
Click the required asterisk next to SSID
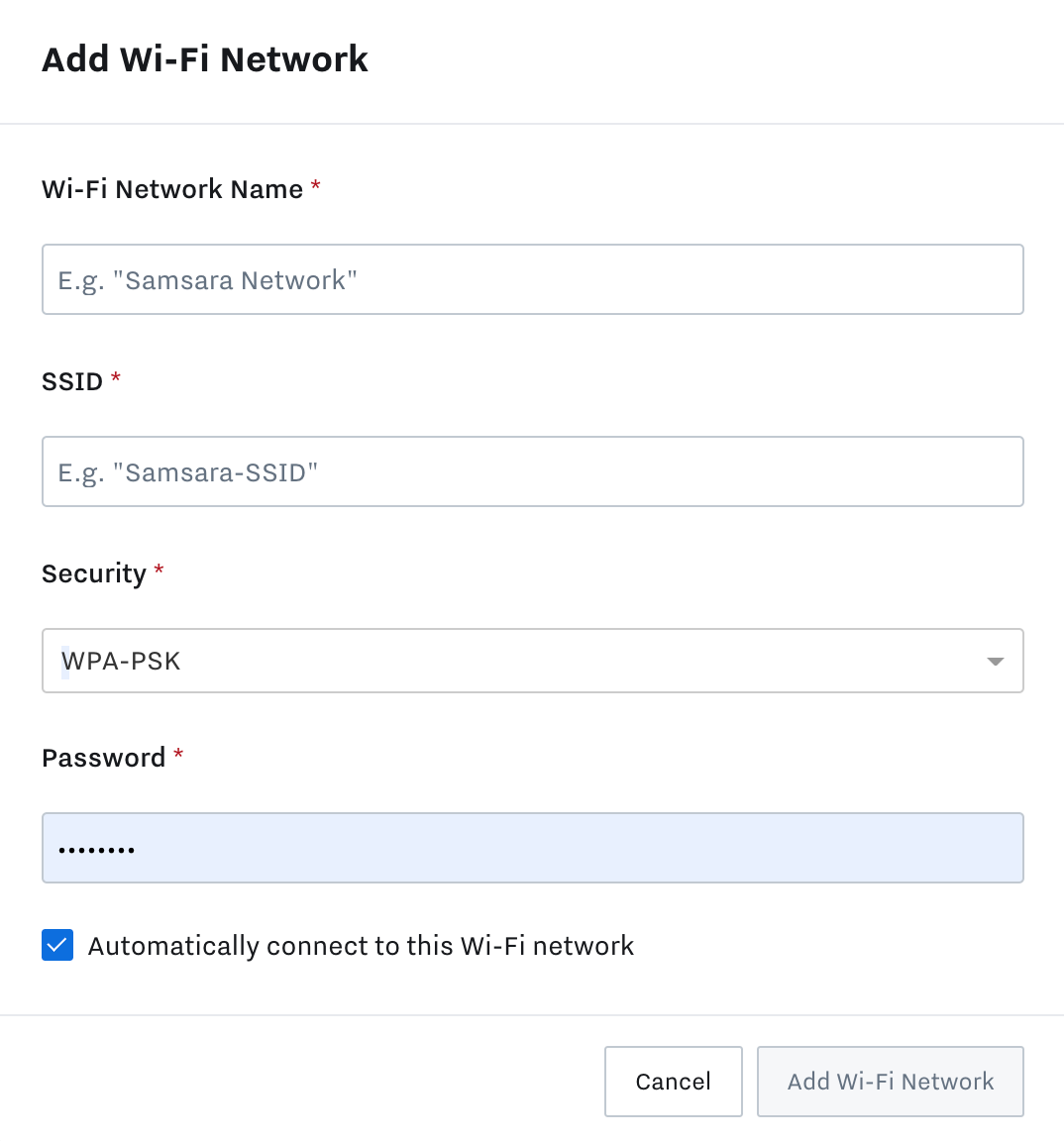click(115, 378)
